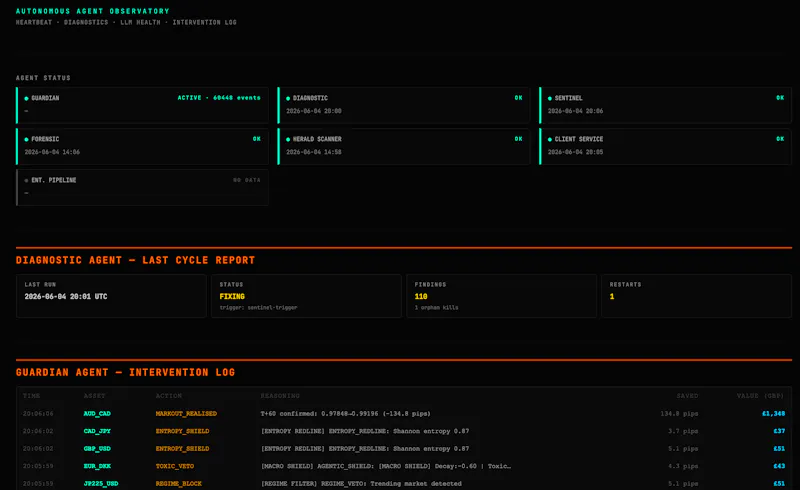The height and width of the screenshot is (490, 800).
Task: Click Last Run value 2026-06-04 20:01 UTC
Action: [66, 297]
